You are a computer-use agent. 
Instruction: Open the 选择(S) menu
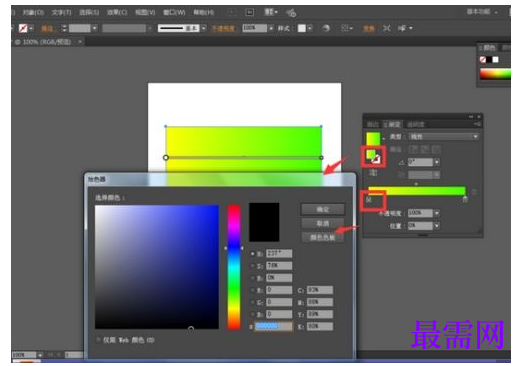coord(89,13)
